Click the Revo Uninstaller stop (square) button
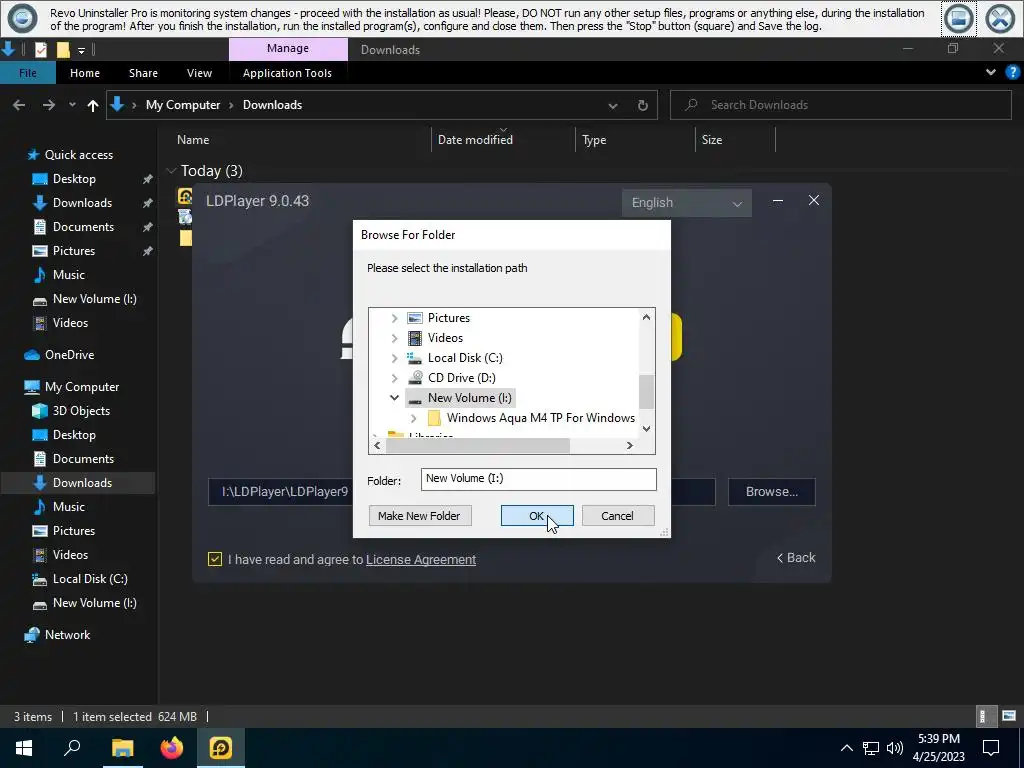This screenshot has height=768, width=1024. (959, 18)
